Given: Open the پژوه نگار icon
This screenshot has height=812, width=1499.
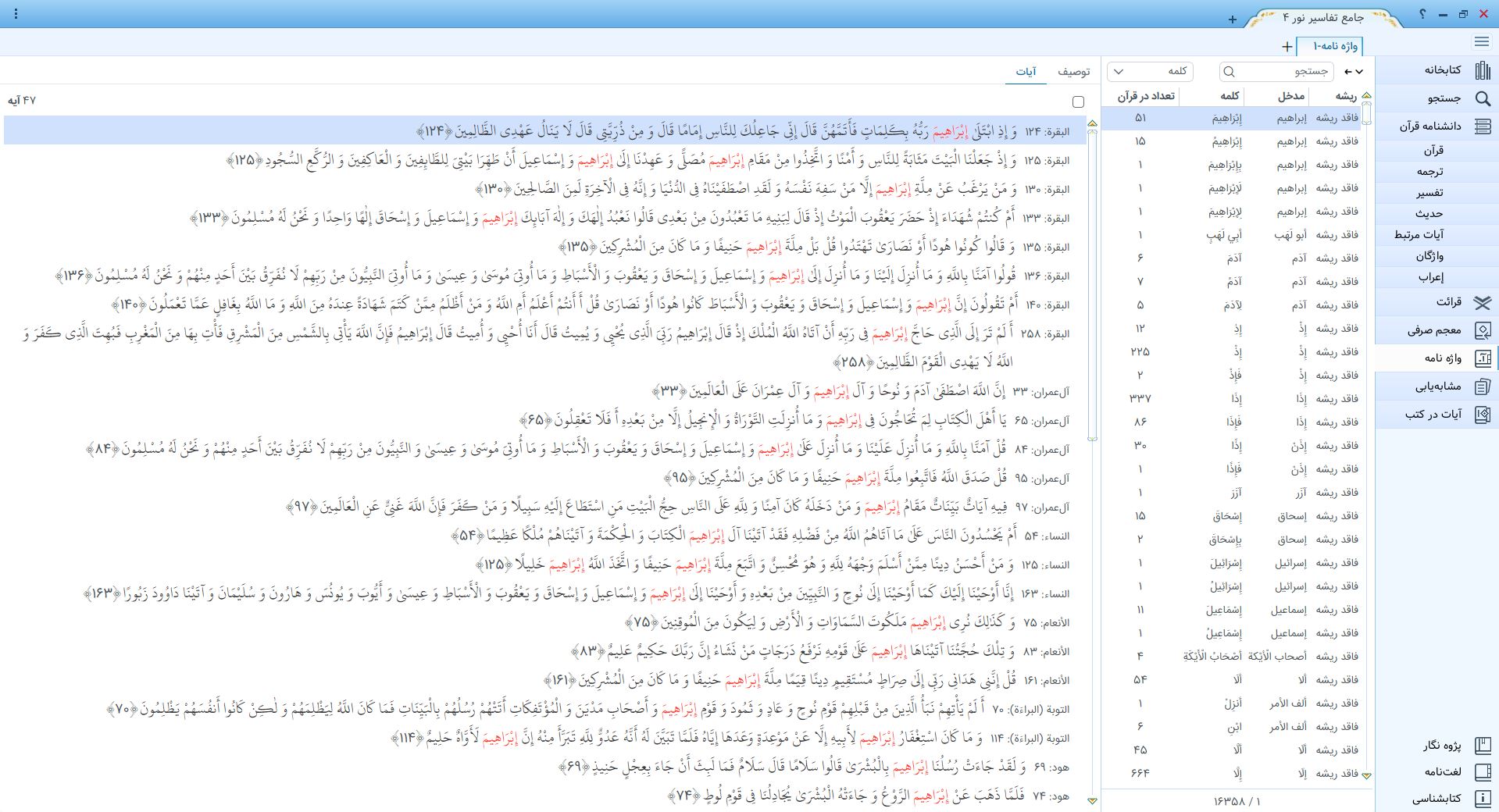Looking at the screenshot, I should tap(1482, 746).
